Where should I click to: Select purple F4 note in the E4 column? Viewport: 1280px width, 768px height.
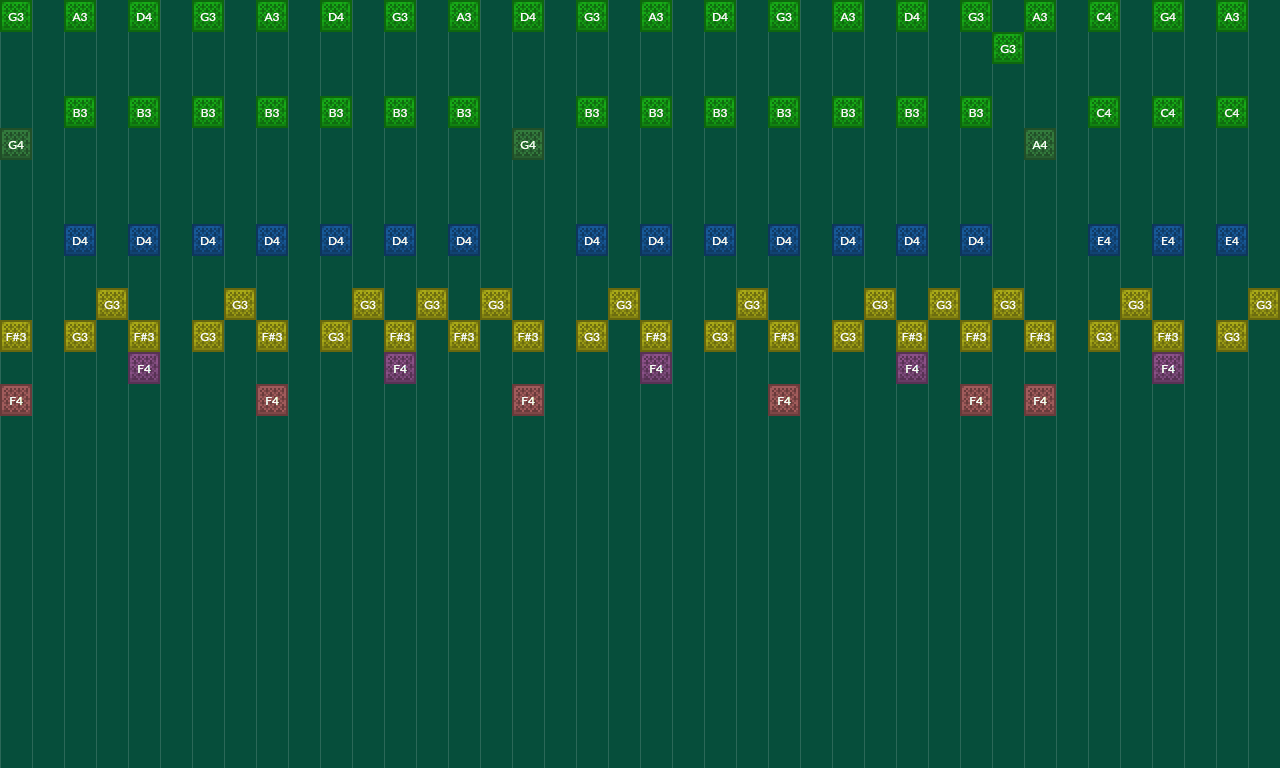coord(1168,369)
